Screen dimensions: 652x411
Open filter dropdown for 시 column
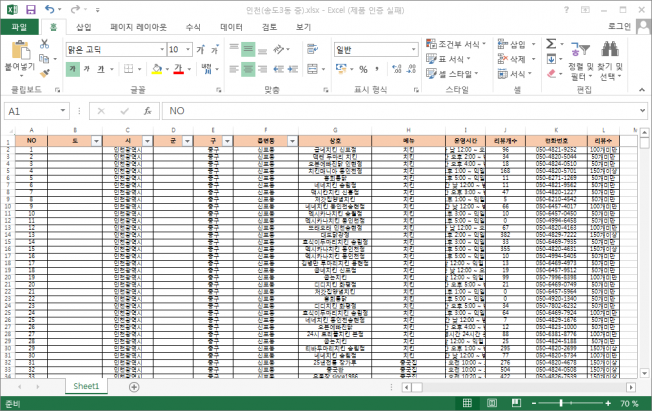click(x=147, y=141)
